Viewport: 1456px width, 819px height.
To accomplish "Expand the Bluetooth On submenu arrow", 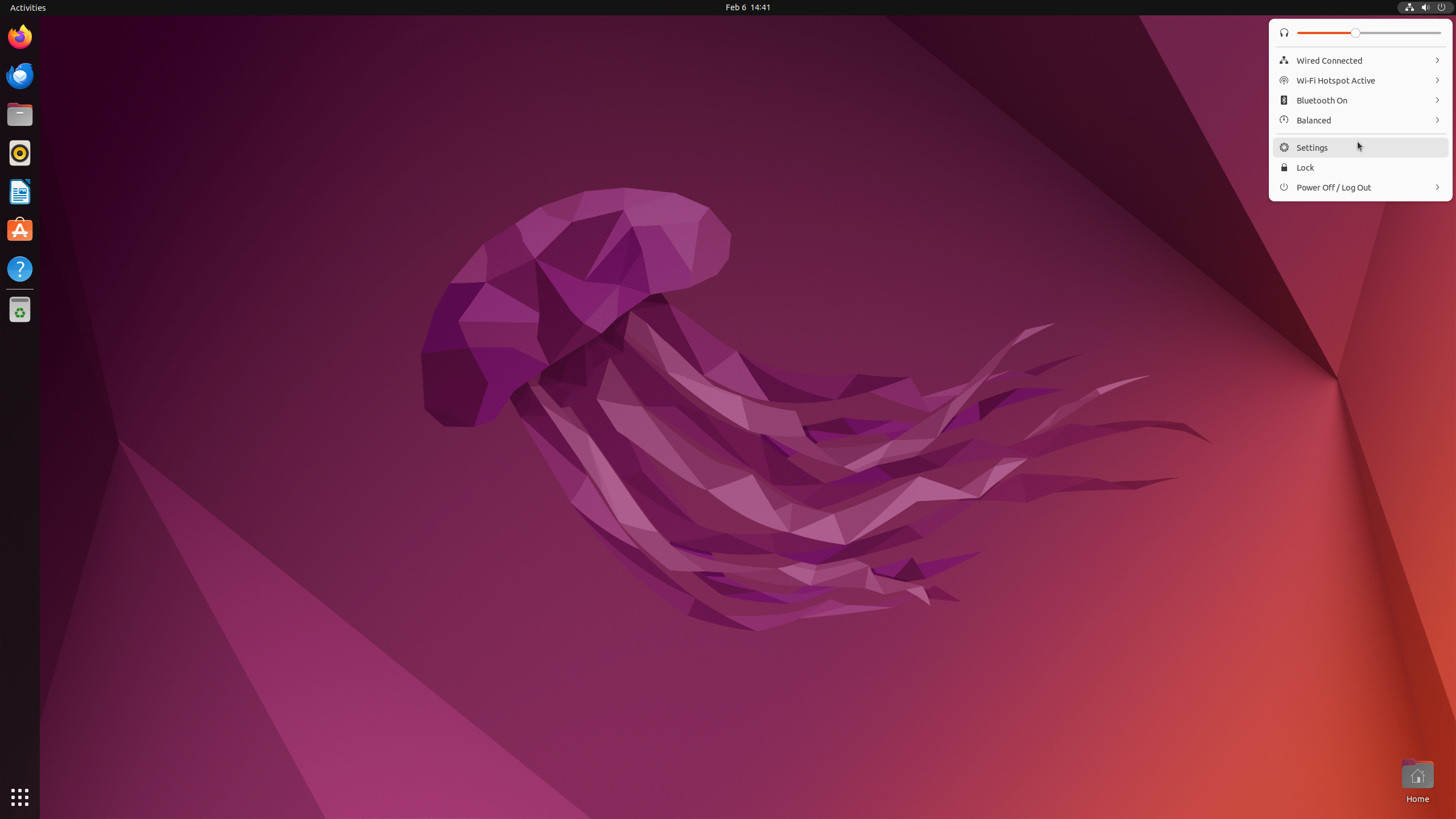I will (x=1437, y=100).
